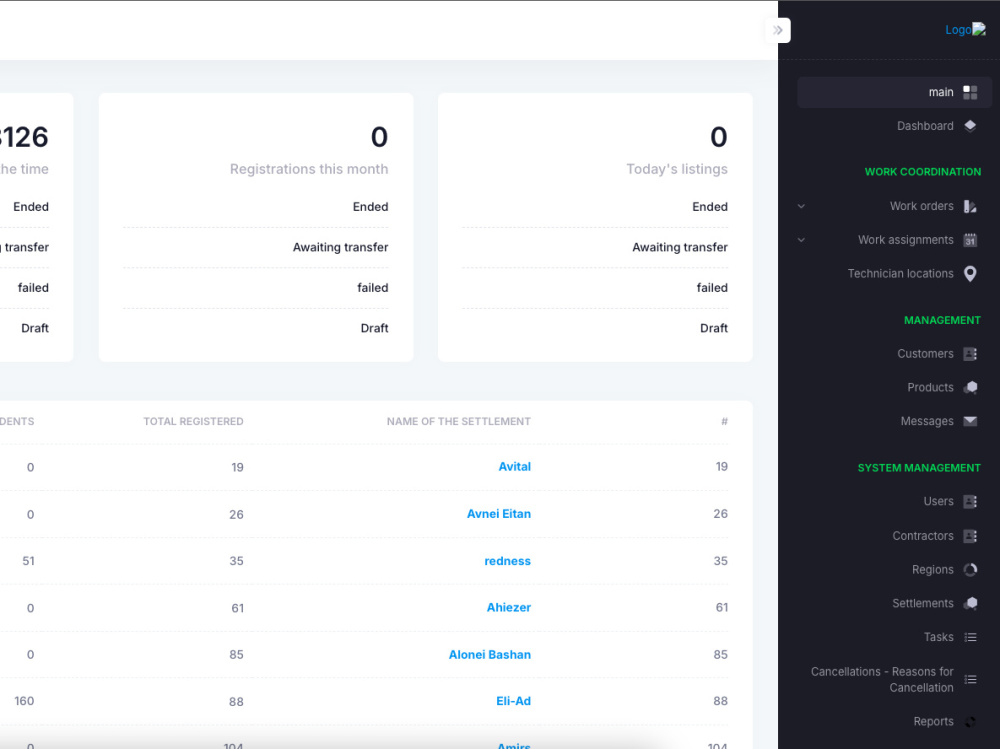Click the SYSTEM MANAGEMENT section heading
Viewport: 1000px width, 749px height.
[919, 468]
